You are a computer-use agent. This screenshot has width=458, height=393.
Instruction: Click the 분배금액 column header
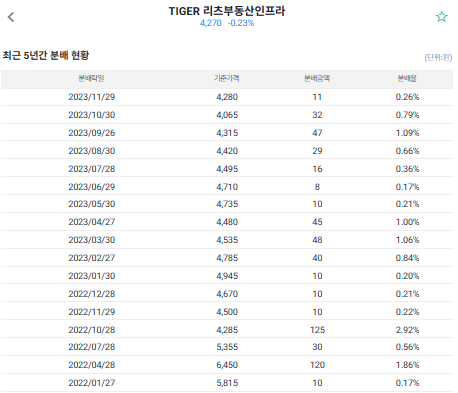[x=317, y=78]
